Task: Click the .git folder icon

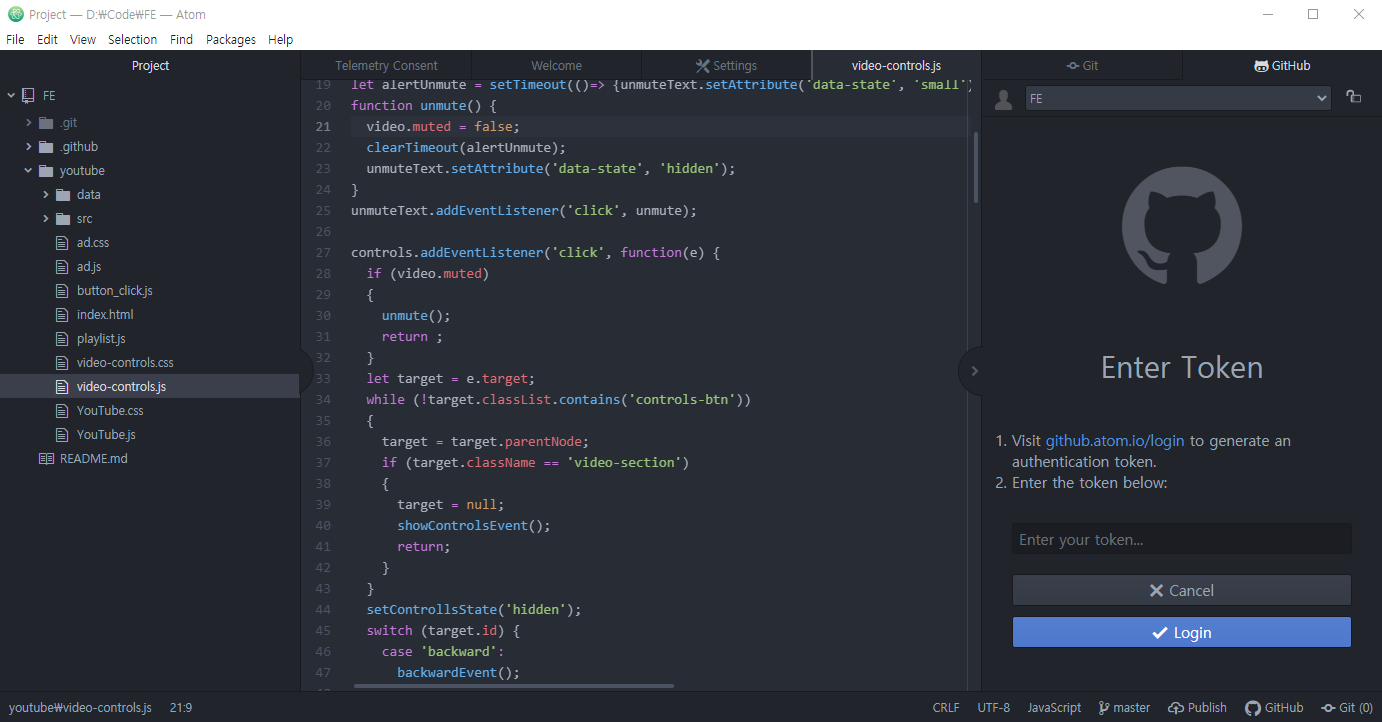Action: tap(46, 123)
